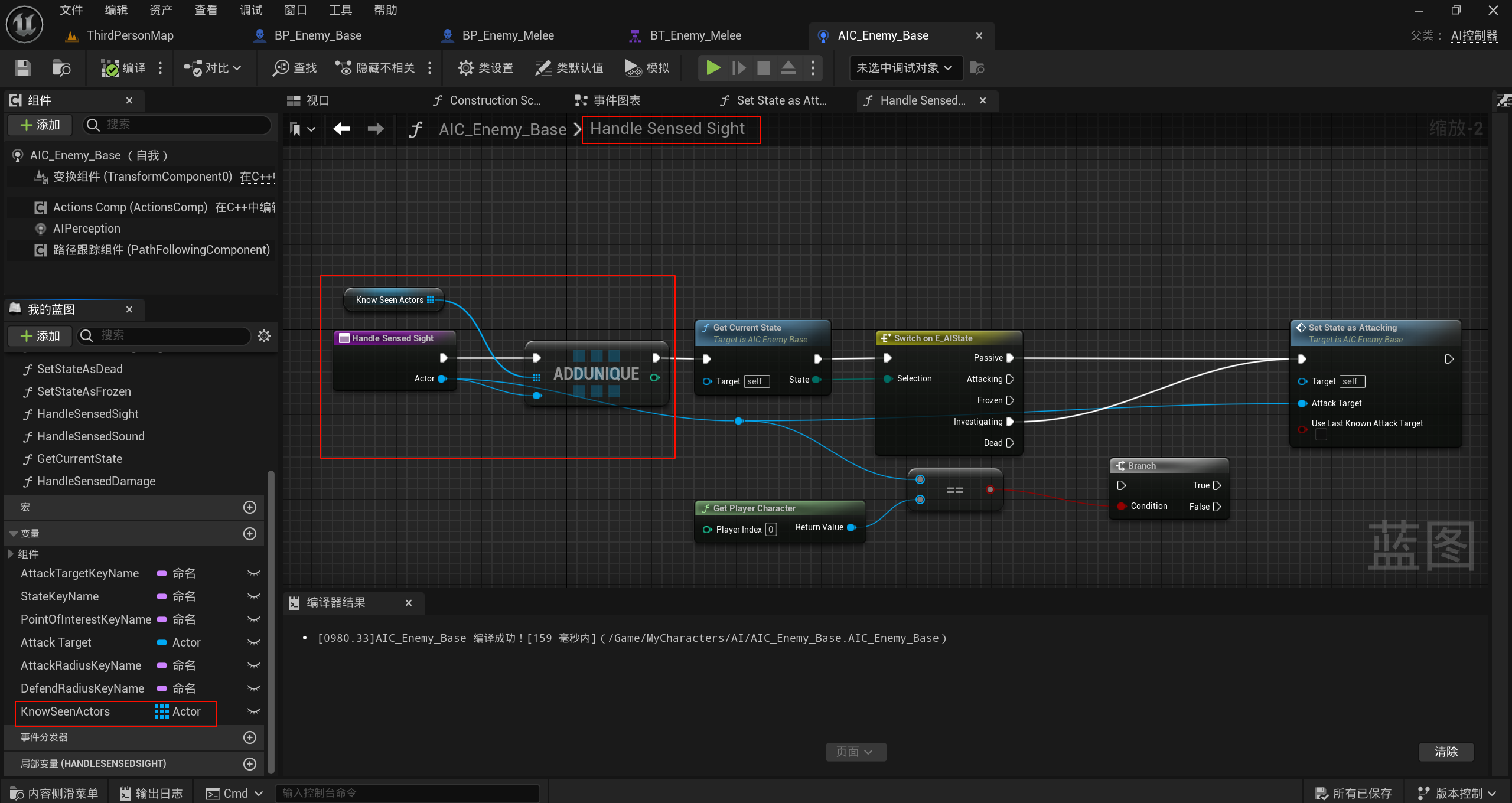Click the 清除 button in compiler results
This screenshot has height=803, width=1512.
(1446, 752)
